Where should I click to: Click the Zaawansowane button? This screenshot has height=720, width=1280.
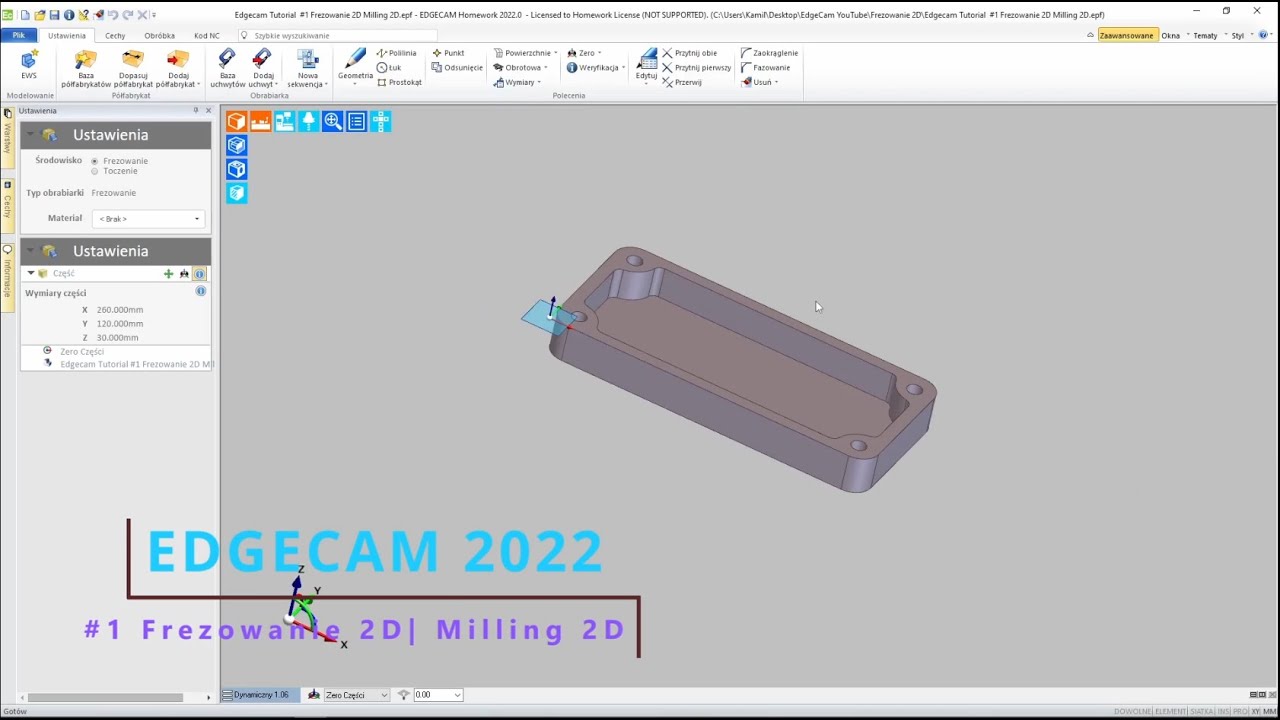click(1126, 35)
